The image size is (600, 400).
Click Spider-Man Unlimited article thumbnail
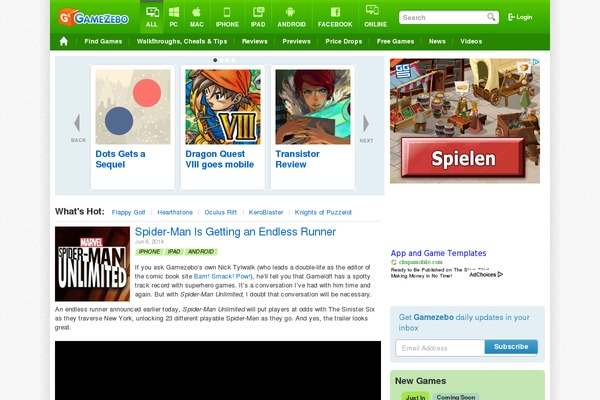(92, 264)
